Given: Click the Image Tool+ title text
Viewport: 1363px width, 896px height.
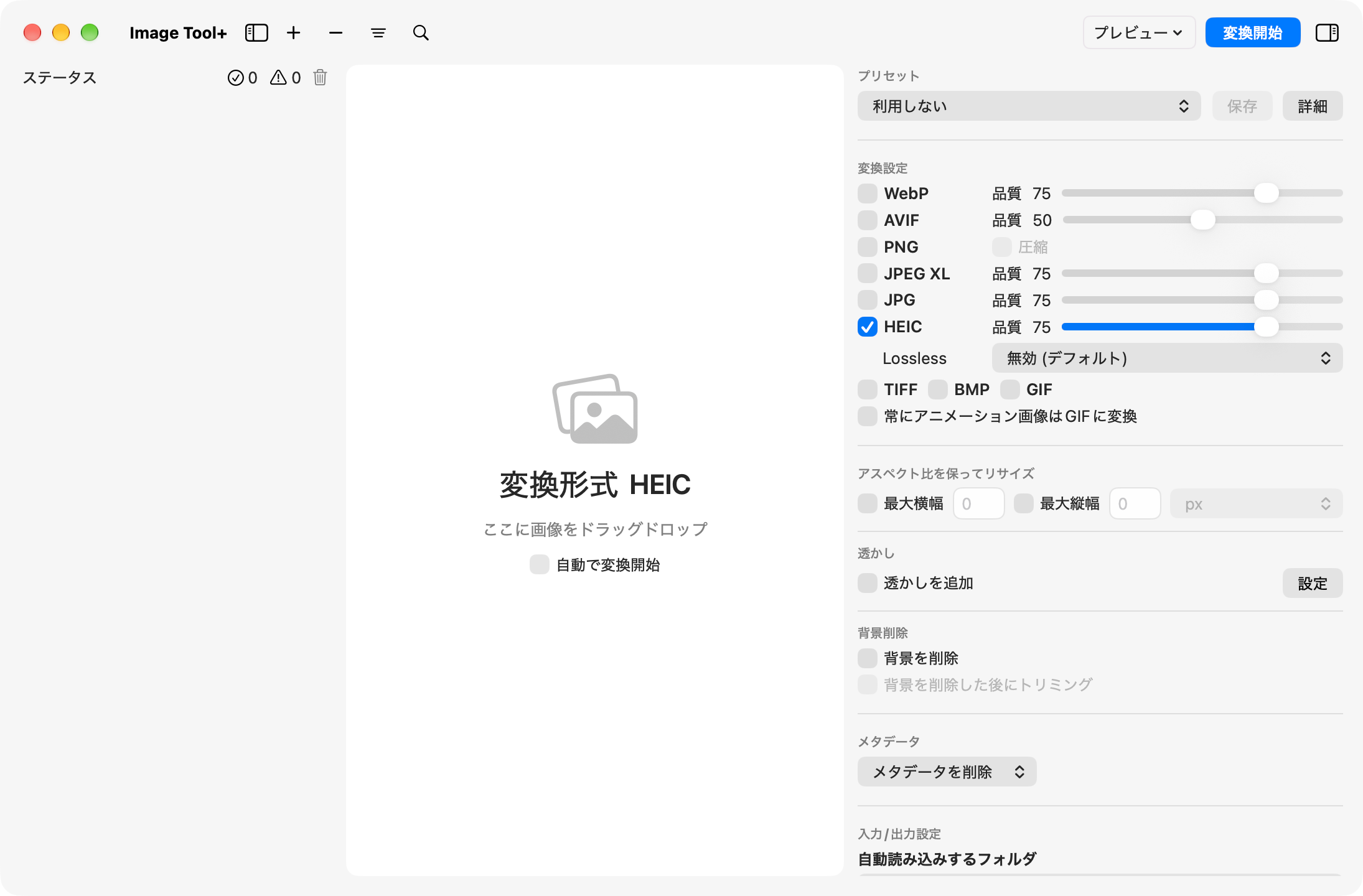Looking at the screenshot, I should click(178, 33).
